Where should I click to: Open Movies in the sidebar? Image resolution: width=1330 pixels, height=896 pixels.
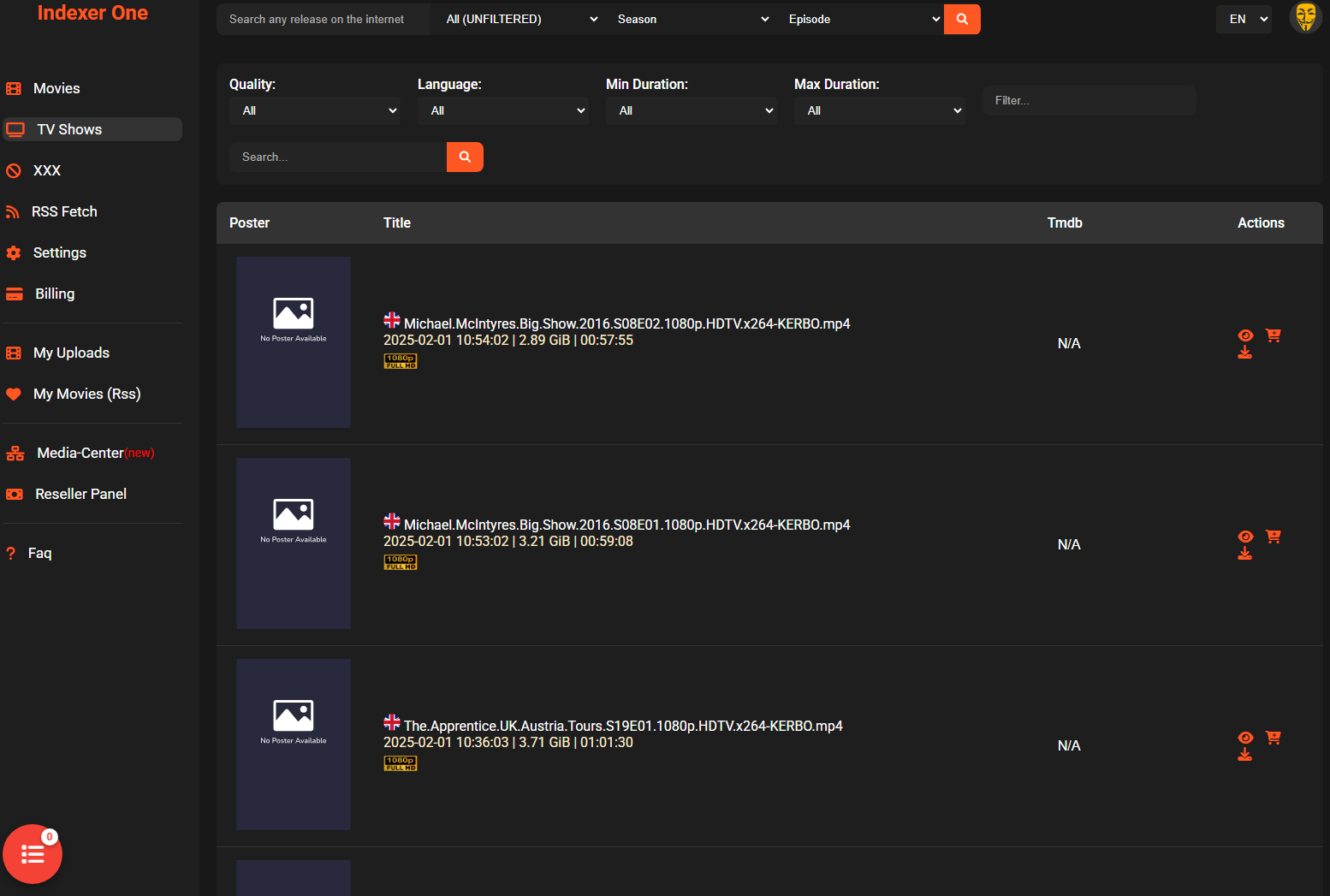point(92,88)
